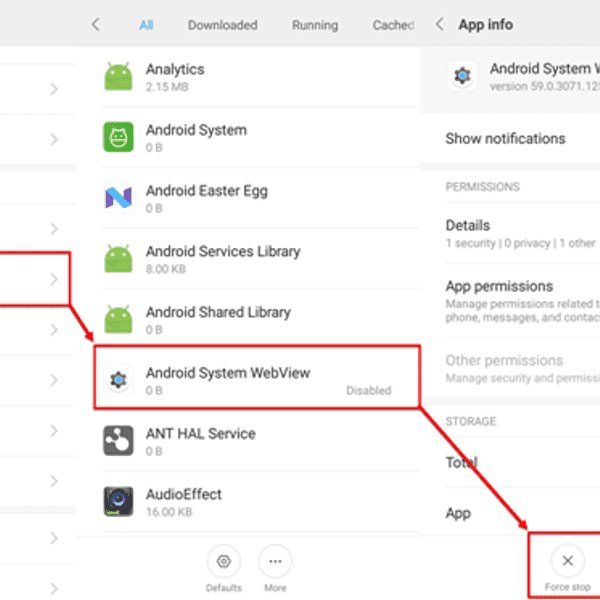This screenshot has height=600, width=600.
Task: Click the 'App info' screen title
Action: 486,24
